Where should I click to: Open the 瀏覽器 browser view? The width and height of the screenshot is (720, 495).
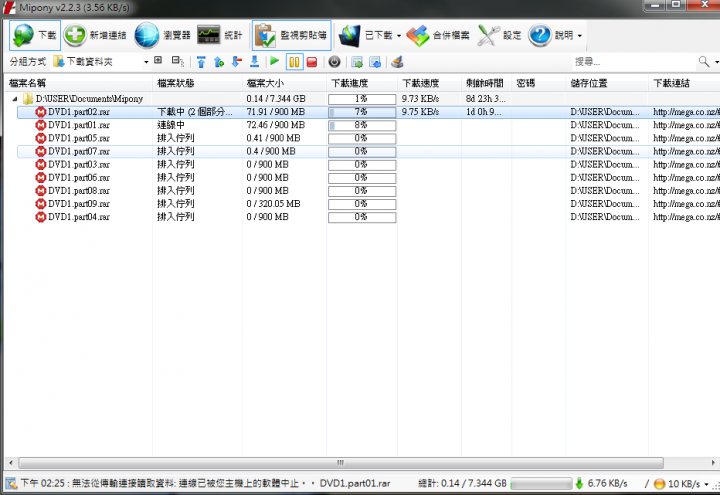coord(163,35)
